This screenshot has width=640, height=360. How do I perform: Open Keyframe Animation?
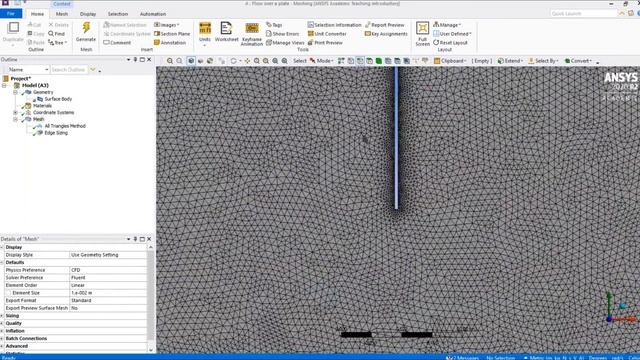click(252, 33)
